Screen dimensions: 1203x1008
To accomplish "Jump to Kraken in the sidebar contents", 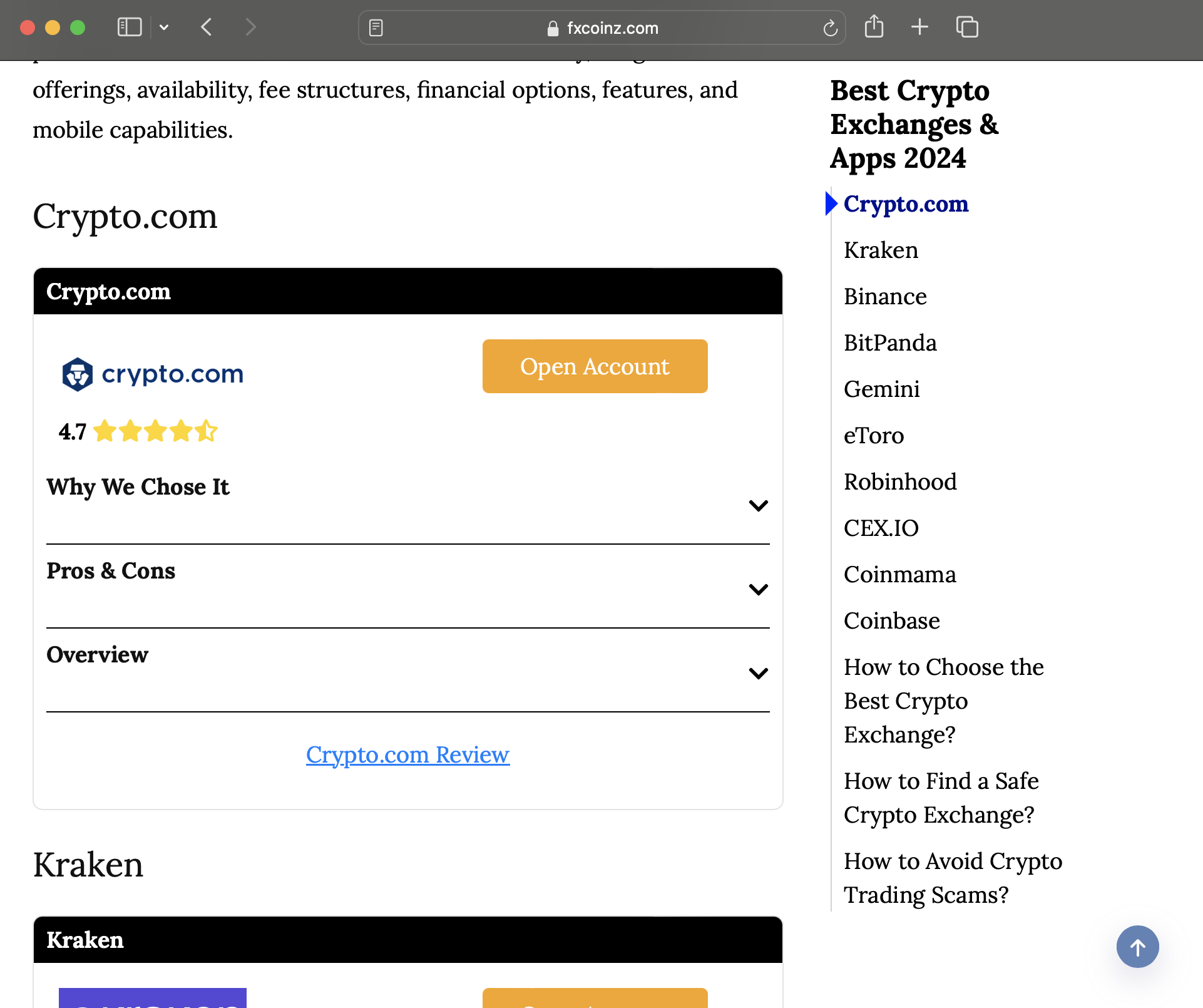I will point(881,250).
